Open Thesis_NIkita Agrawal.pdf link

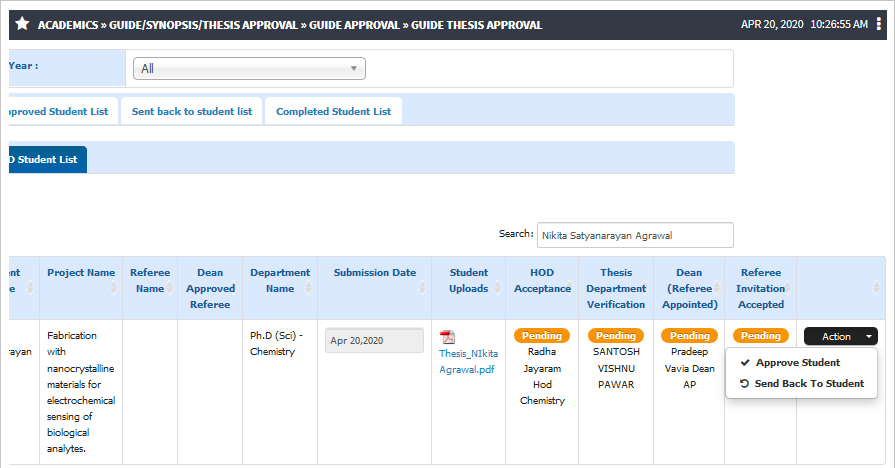(x=468, y=361)
